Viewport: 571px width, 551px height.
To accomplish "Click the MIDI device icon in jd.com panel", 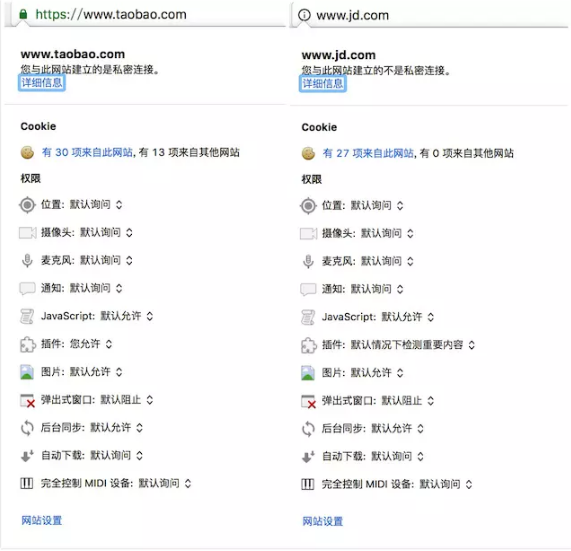I will pyautogui.click(x=308, y=484).
